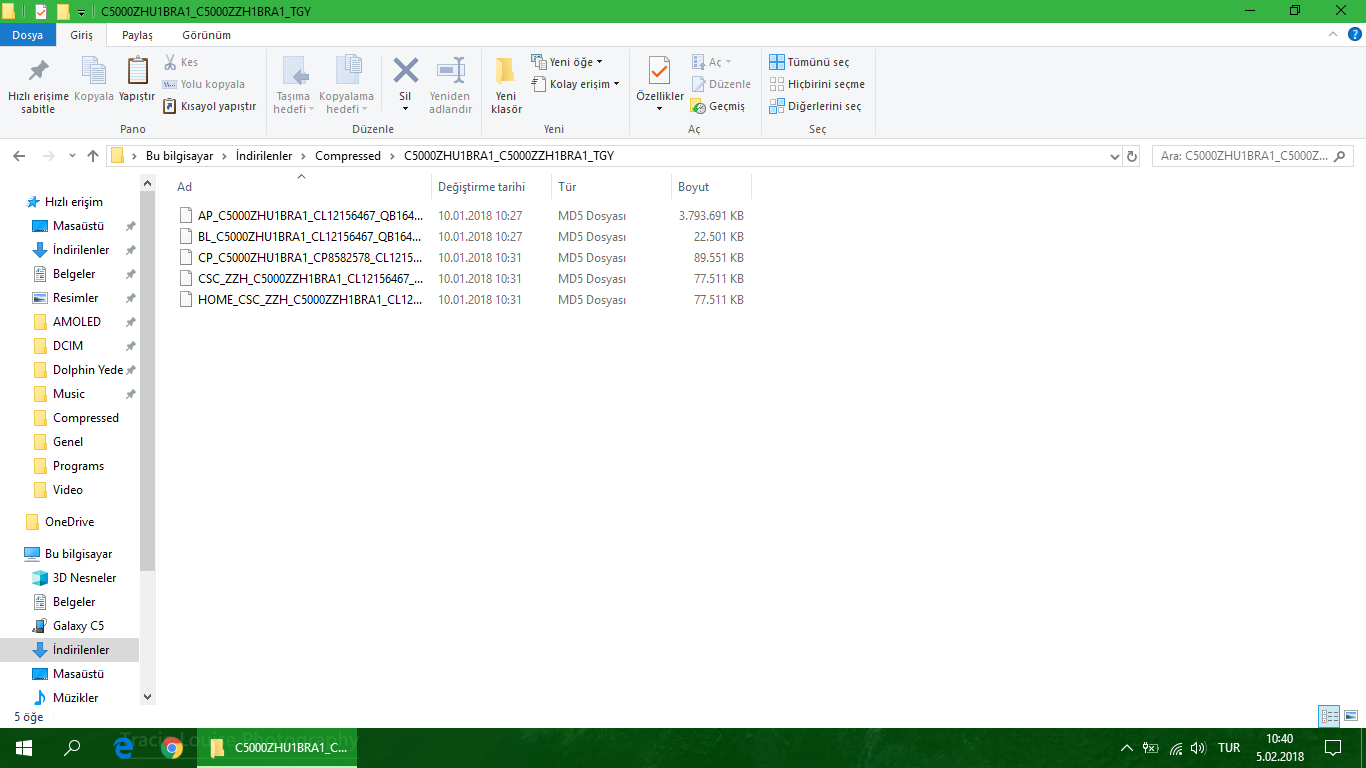Toggle the details view layout button
The image size is (1366, 768).
tap(1329, 715)
